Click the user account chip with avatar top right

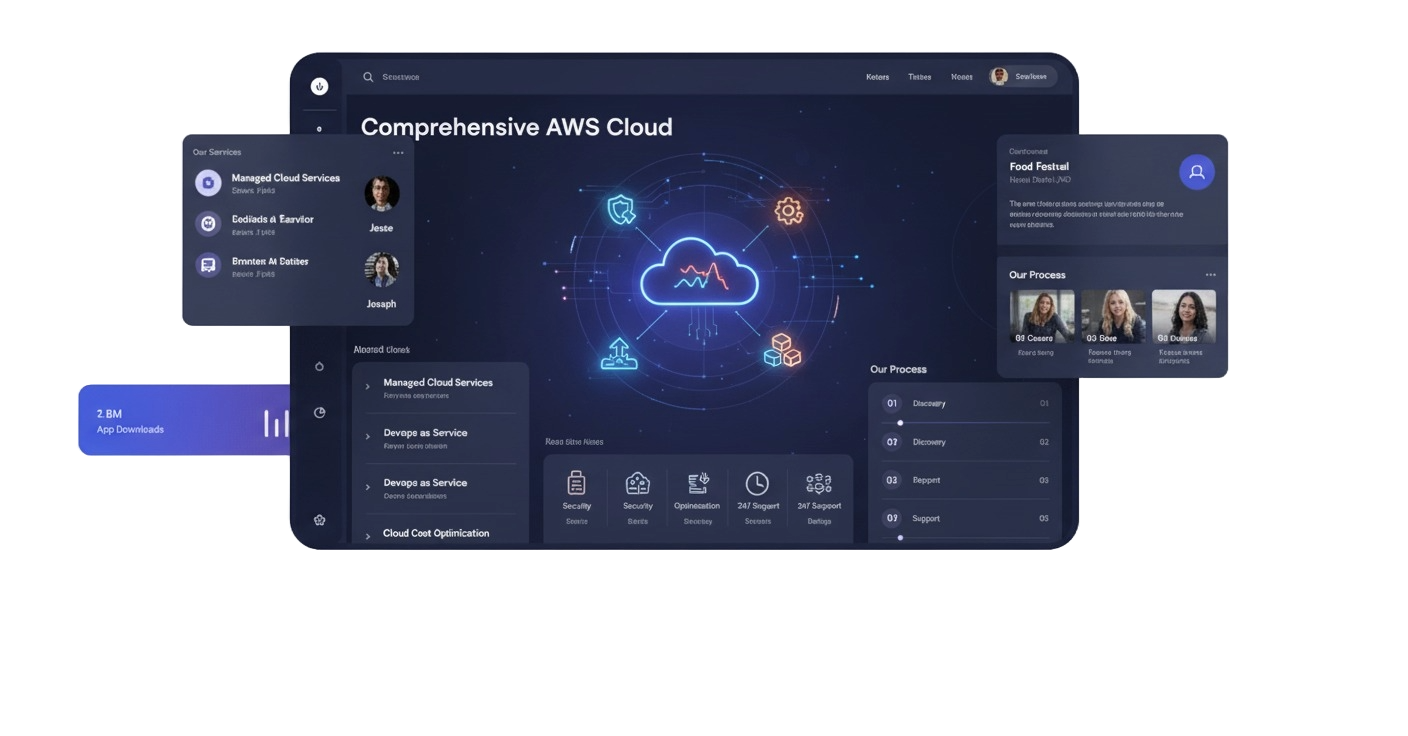tap(1022, 77)
